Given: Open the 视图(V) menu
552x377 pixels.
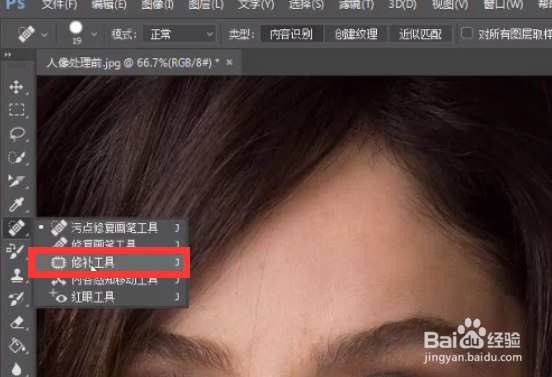Looking at the screenshot, I should point(450,5).
